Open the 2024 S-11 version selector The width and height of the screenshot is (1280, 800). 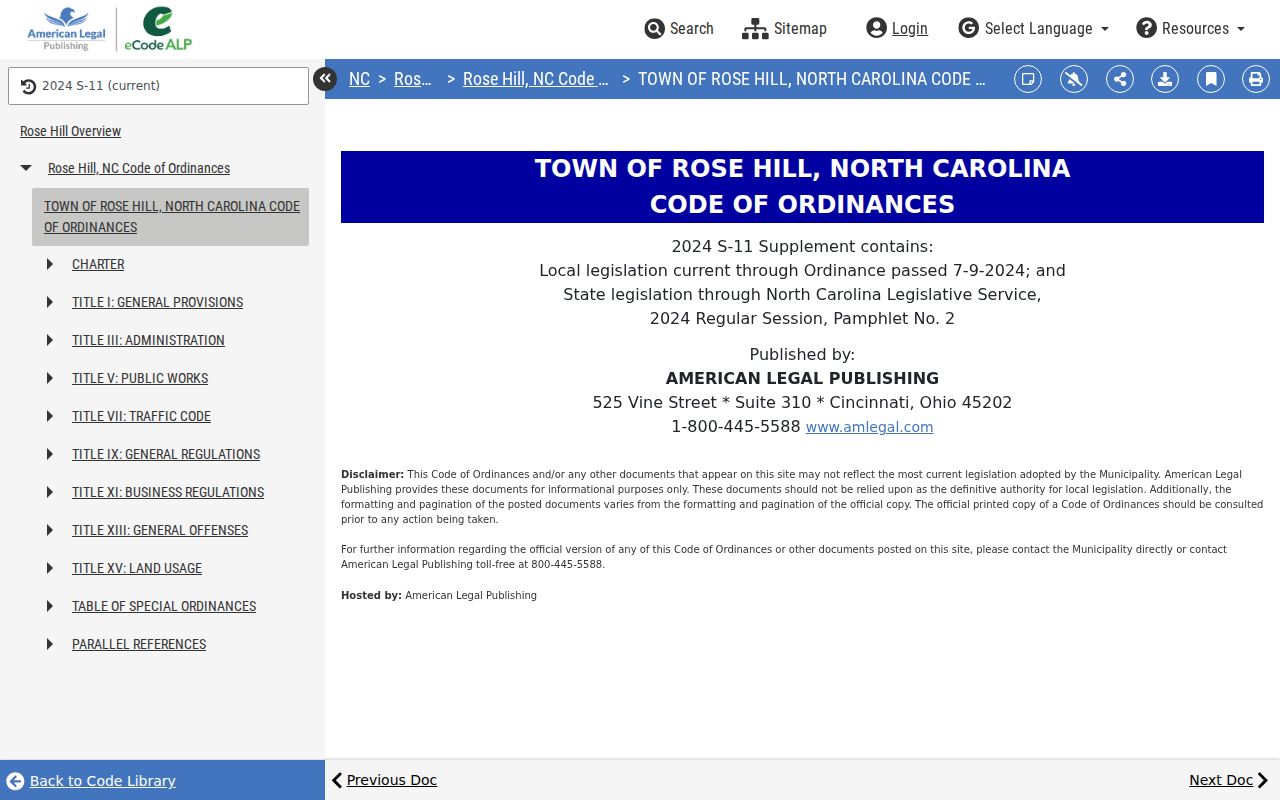point(158,86)
